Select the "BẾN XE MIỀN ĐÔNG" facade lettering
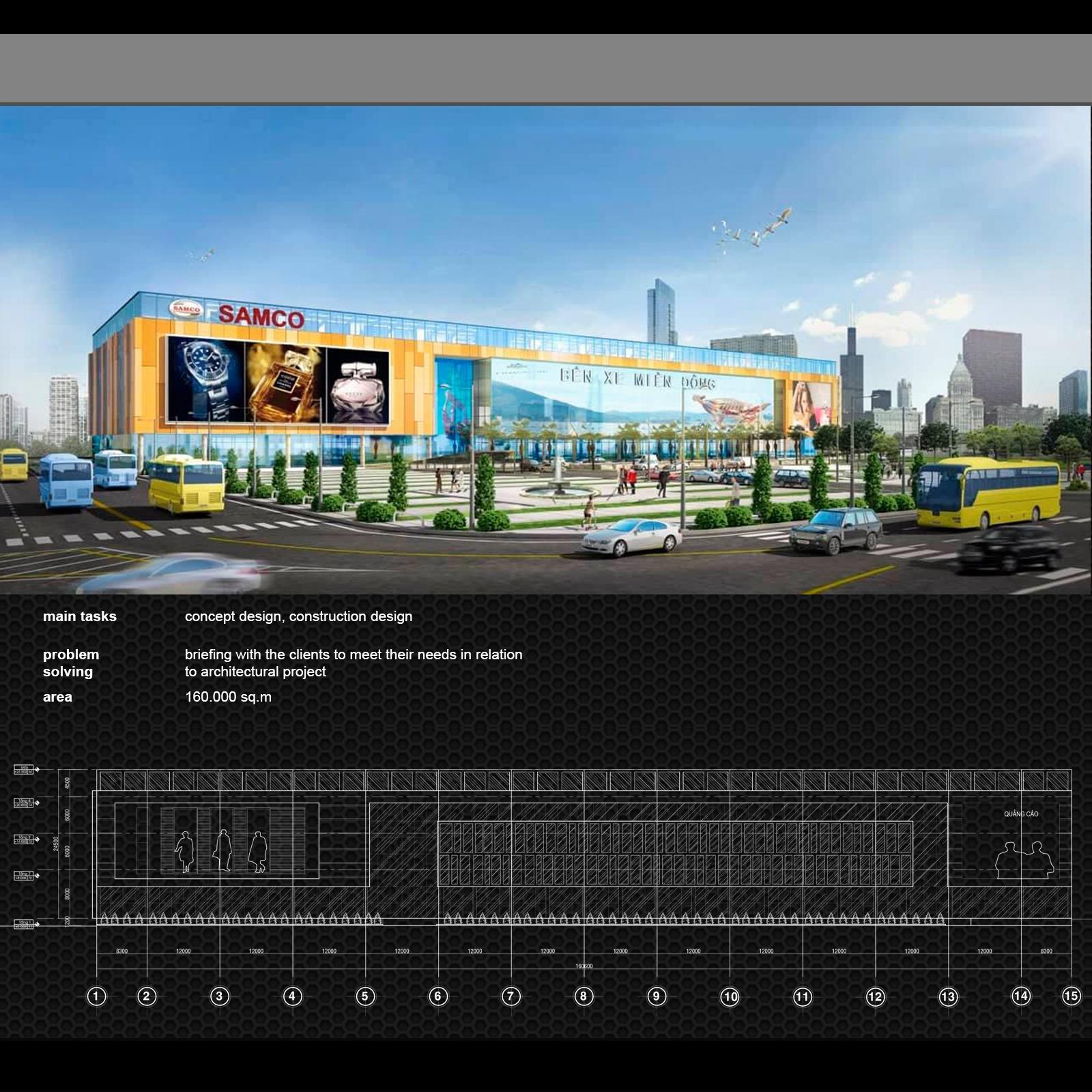The width and height of the screenshot is (1092, 1092). pos(637,379)
